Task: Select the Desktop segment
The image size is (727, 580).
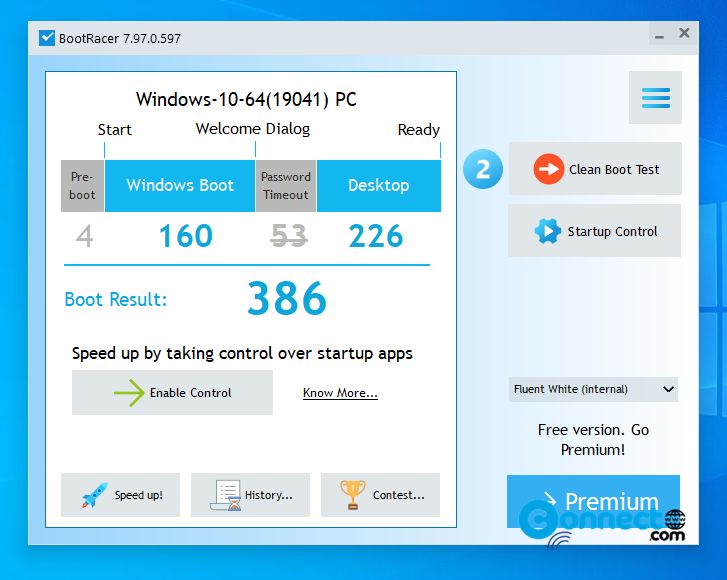Action: 379,185
